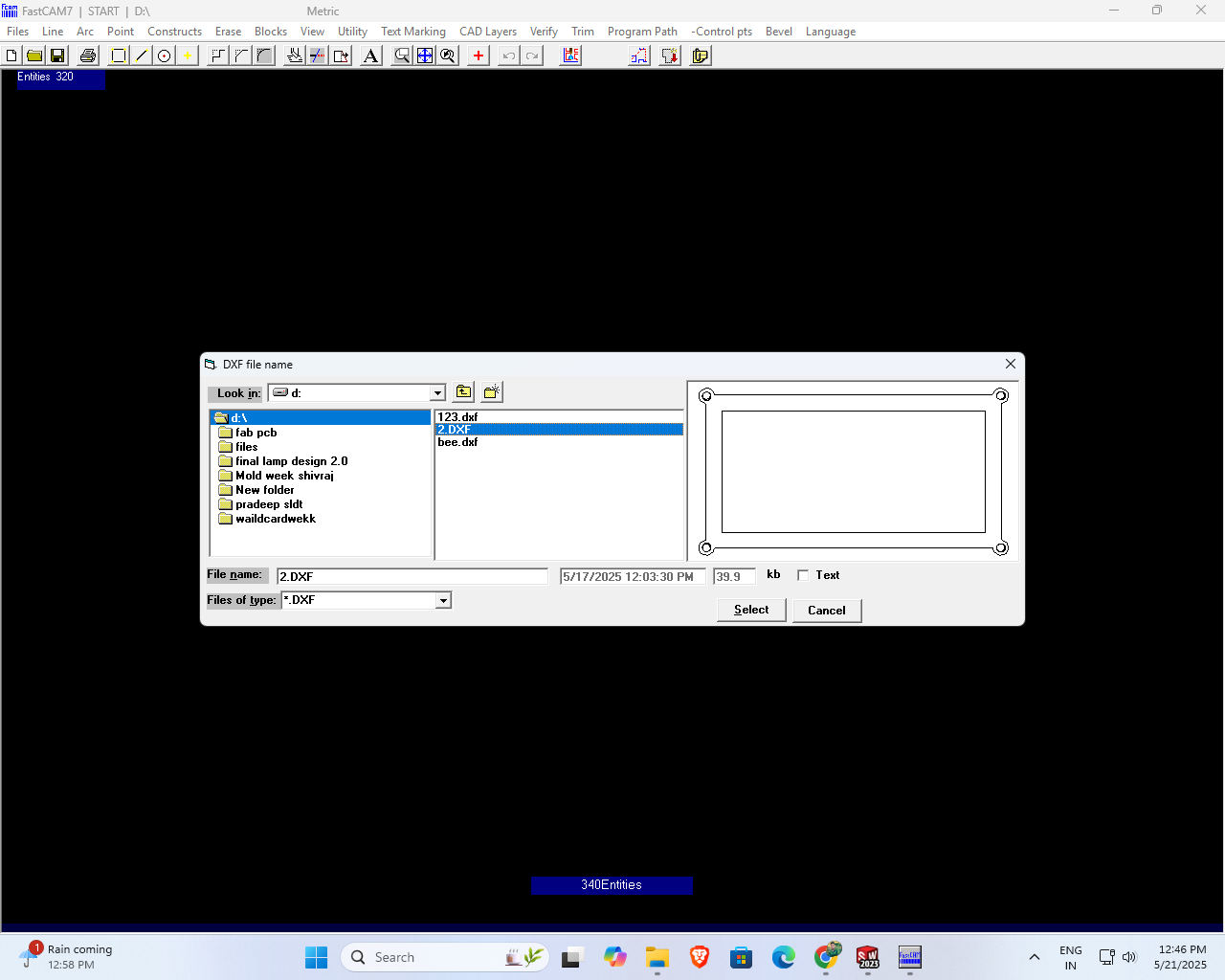This screenshot has height=980, width=1225.
Task: Click the CAD layers chart icon
Action: point(570,56)
